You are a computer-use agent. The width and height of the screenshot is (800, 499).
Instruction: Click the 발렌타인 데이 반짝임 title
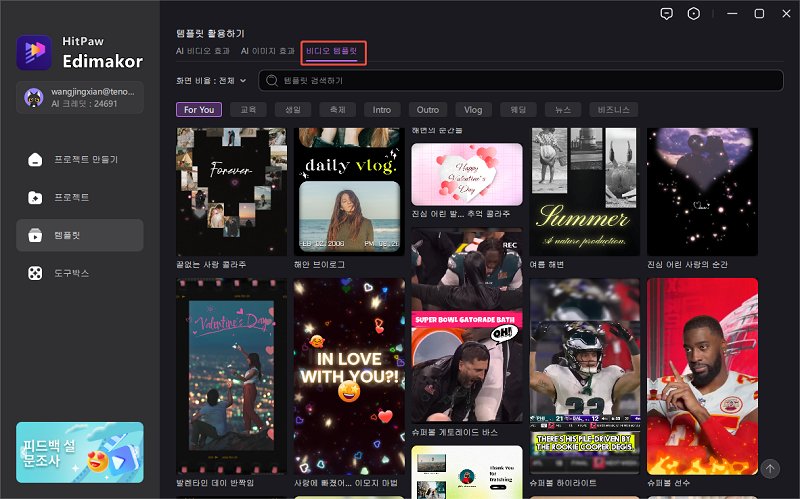(x=215, y=483)
